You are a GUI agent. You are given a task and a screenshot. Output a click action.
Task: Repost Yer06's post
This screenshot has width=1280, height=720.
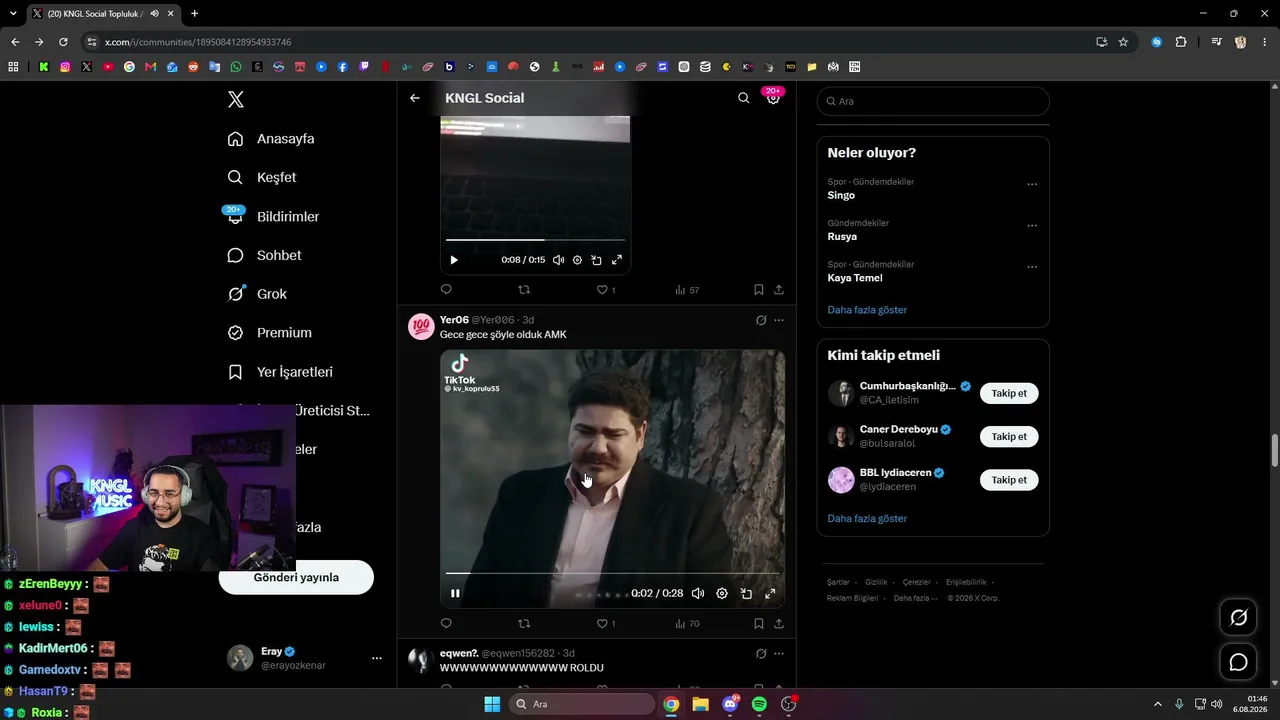(x=524, y=624)
